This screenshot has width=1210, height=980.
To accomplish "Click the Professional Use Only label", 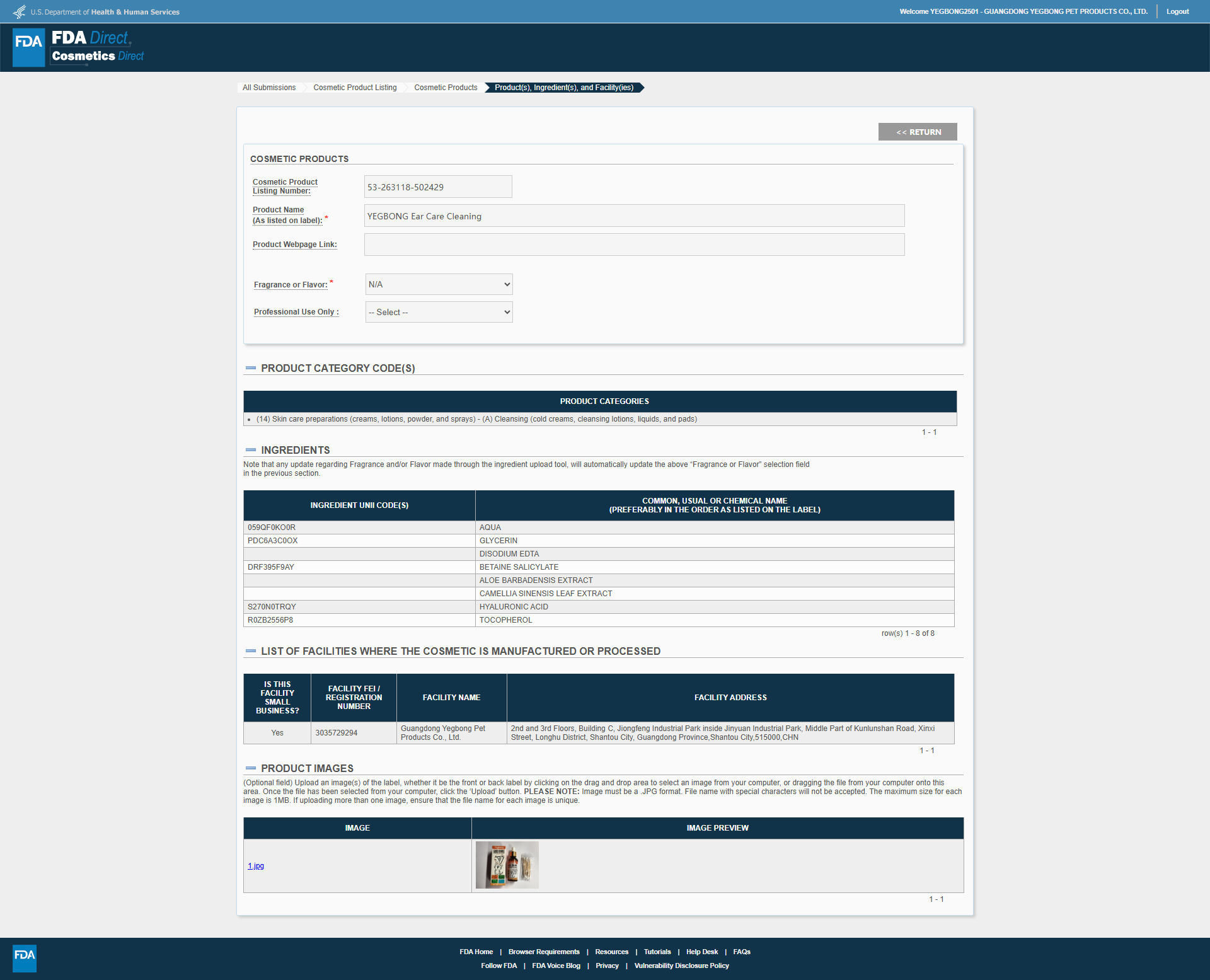I will pos(296,312).
